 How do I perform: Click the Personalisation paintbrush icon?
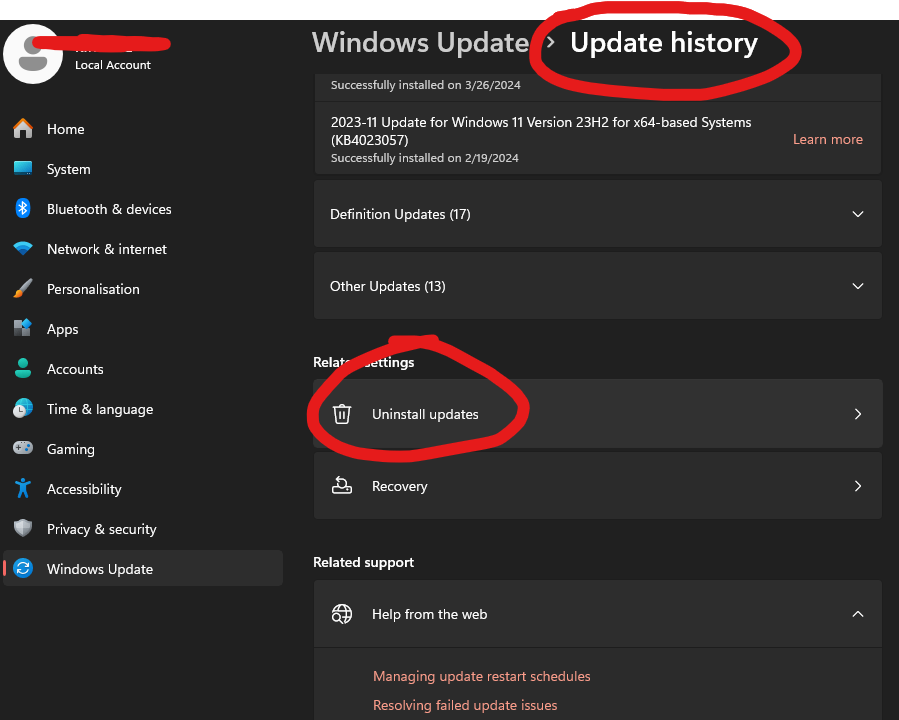[23, 288]
